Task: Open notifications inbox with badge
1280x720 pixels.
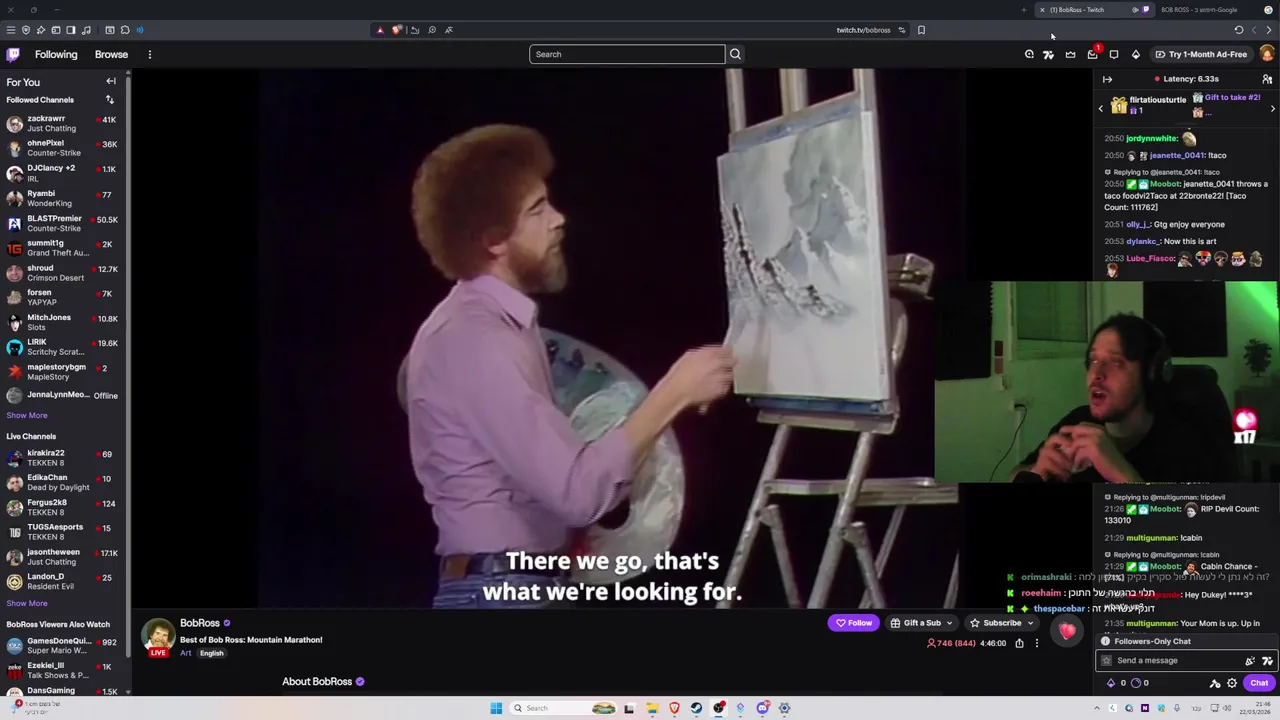Action: 1093,54
